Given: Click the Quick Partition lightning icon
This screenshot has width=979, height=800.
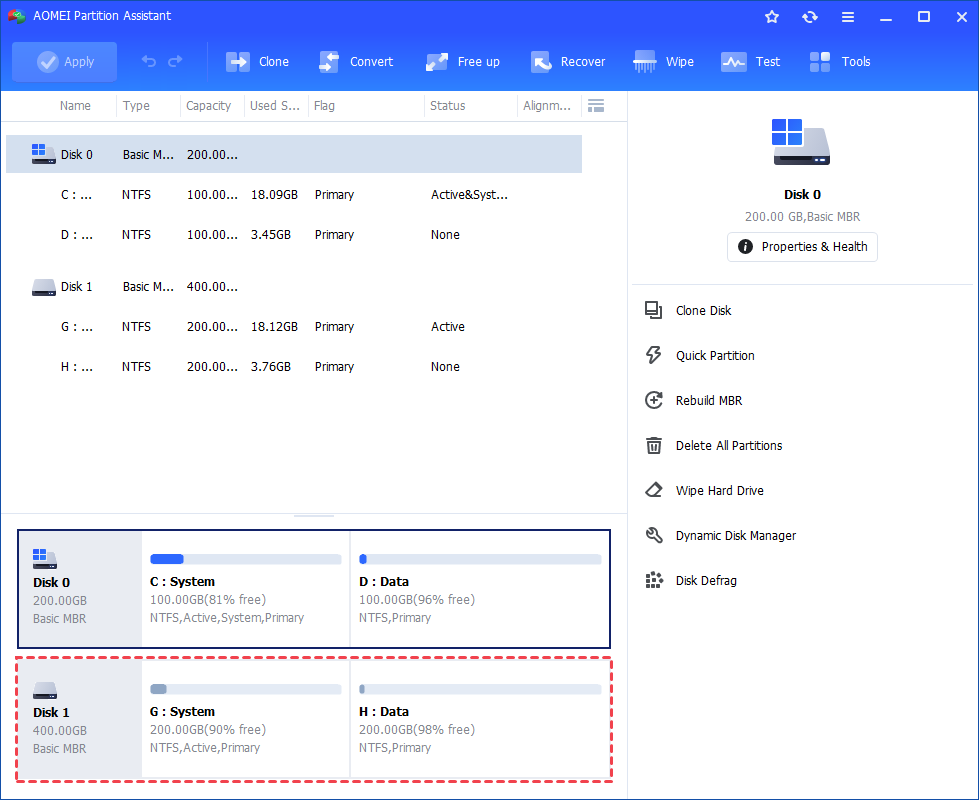Looking at the screenshot, I should pyautogui.click(x=653, y=355).
